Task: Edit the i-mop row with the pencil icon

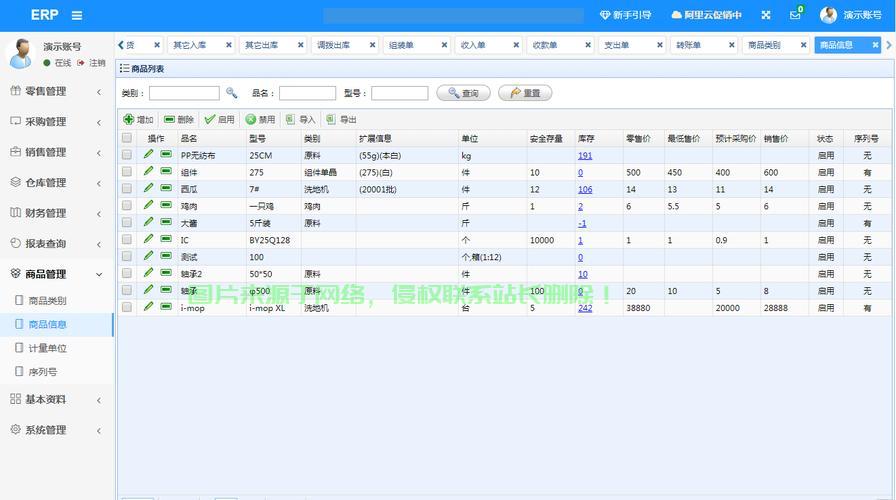Action: tap(149, 306)
